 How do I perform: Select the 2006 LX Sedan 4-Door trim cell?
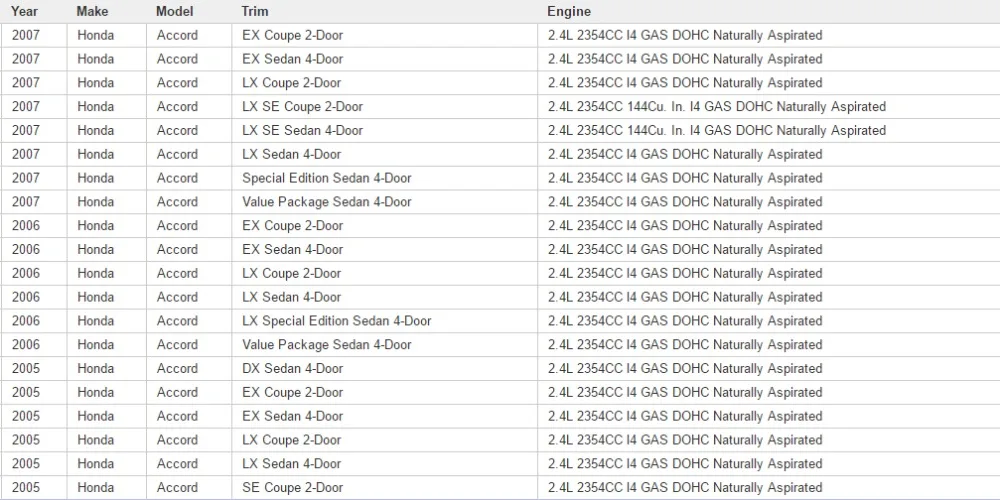coord(385,297)
